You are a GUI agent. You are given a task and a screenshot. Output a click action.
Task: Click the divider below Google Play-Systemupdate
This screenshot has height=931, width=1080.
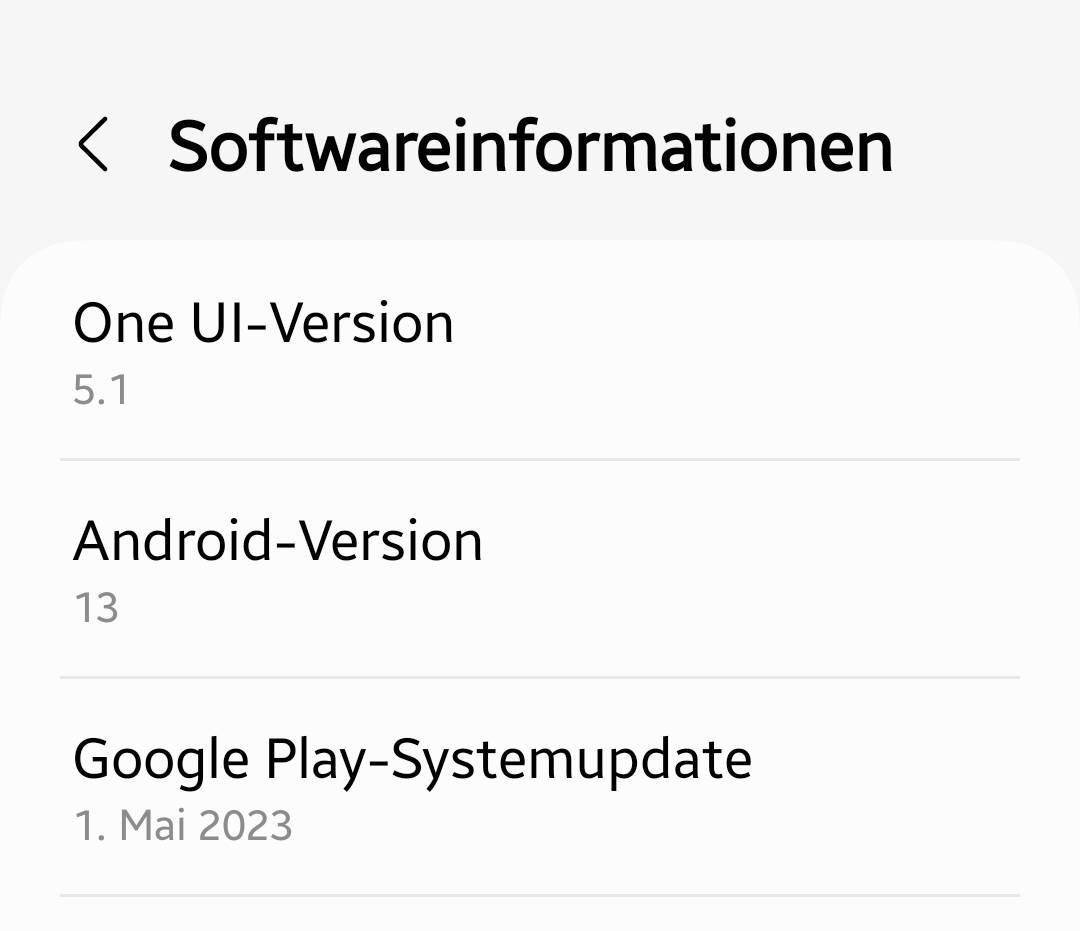pyautogui.click(x=540, y=895)
